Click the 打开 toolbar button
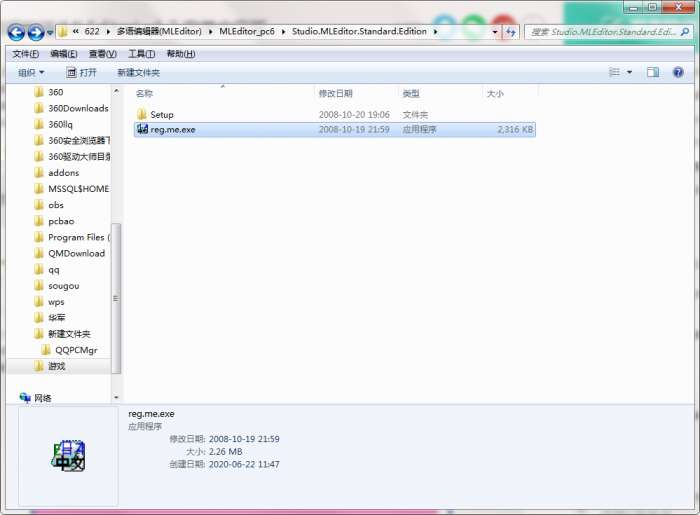 [x=81, y=72]
